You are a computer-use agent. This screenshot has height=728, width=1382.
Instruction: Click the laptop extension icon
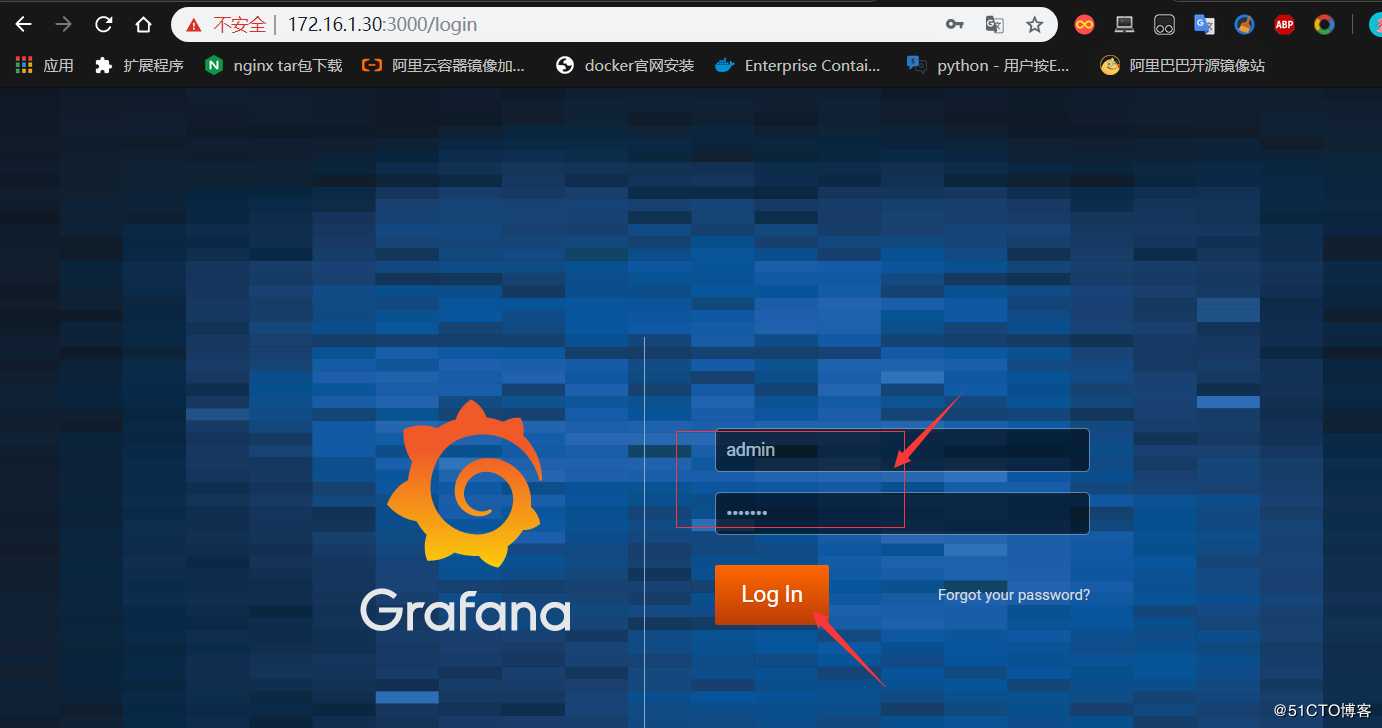1124,24
